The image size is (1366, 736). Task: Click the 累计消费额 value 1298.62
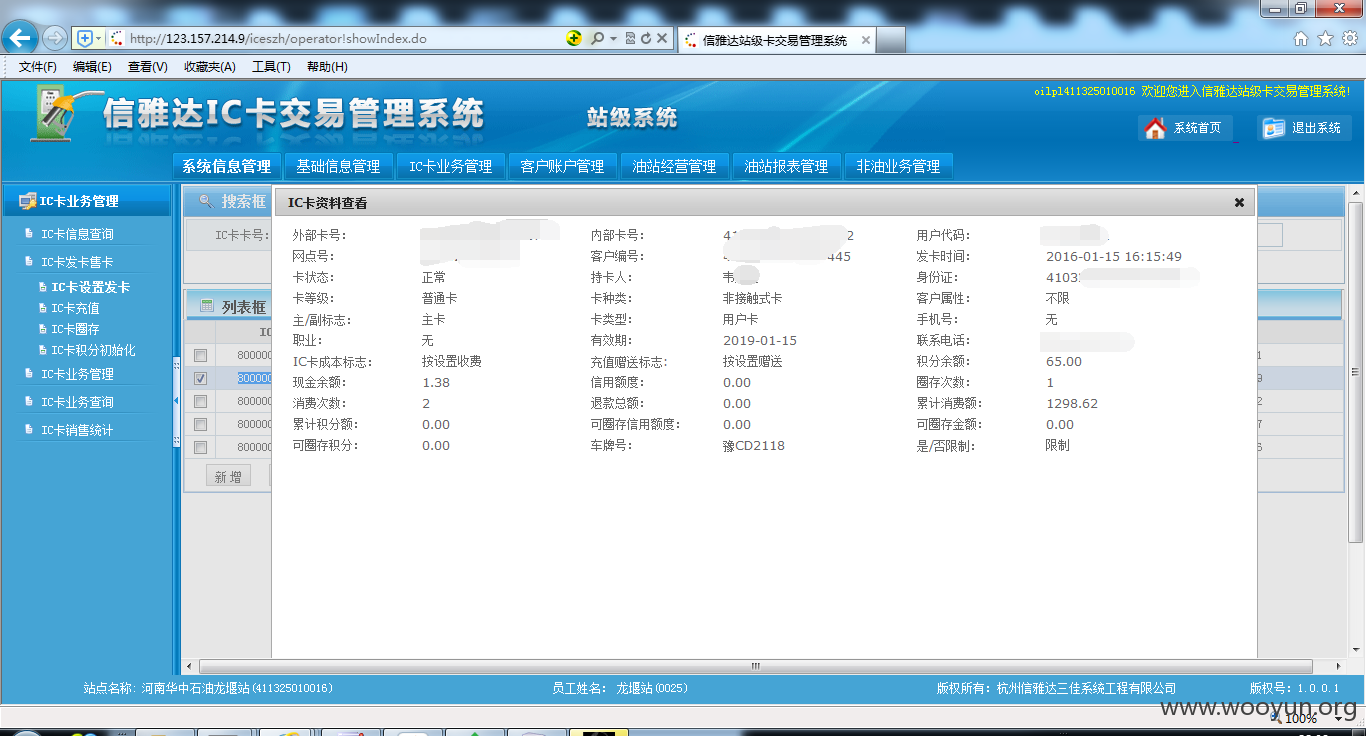[1072, 403]
